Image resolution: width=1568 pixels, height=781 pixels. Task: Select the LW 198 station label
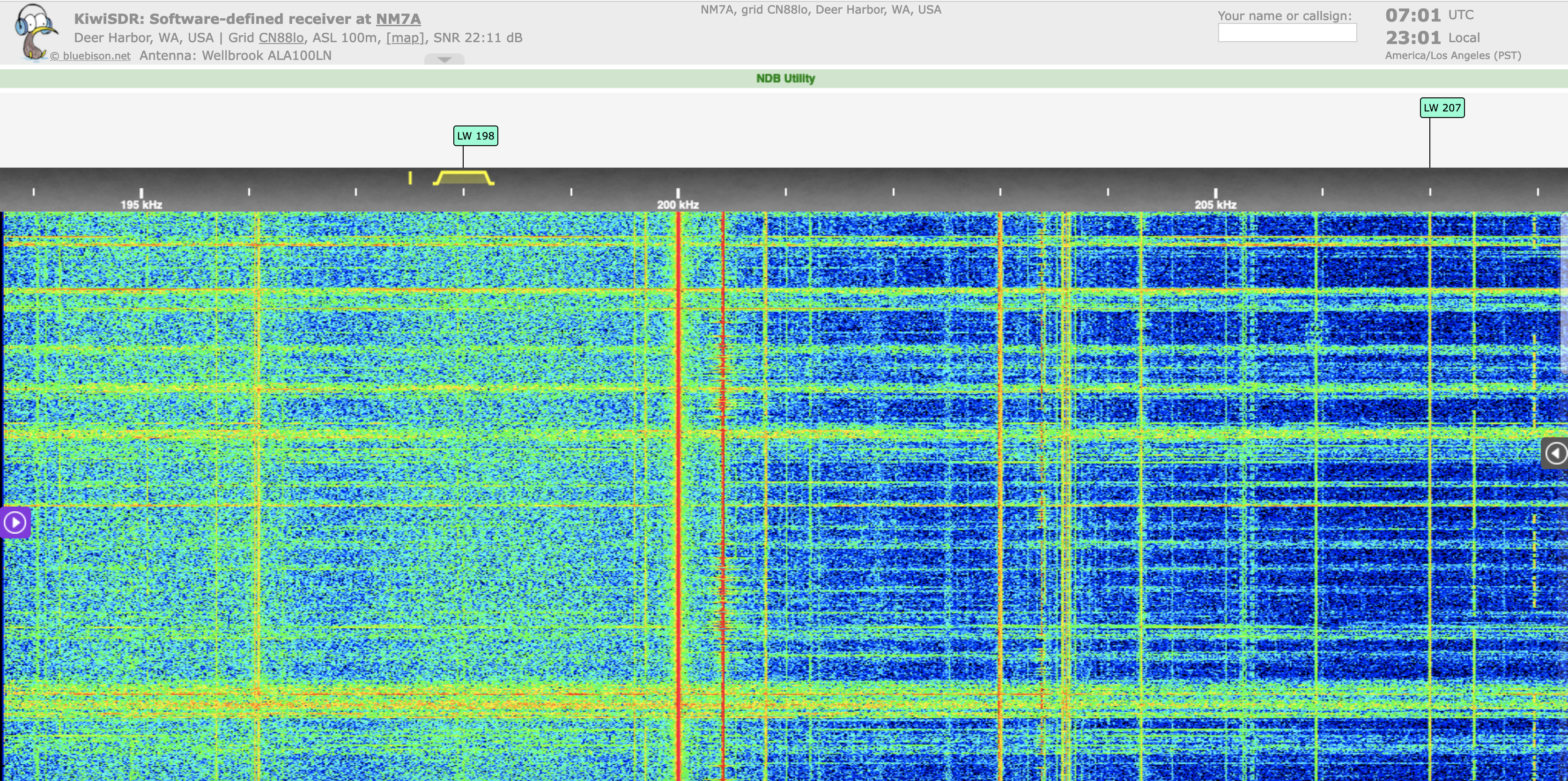(x=475, y=136)
